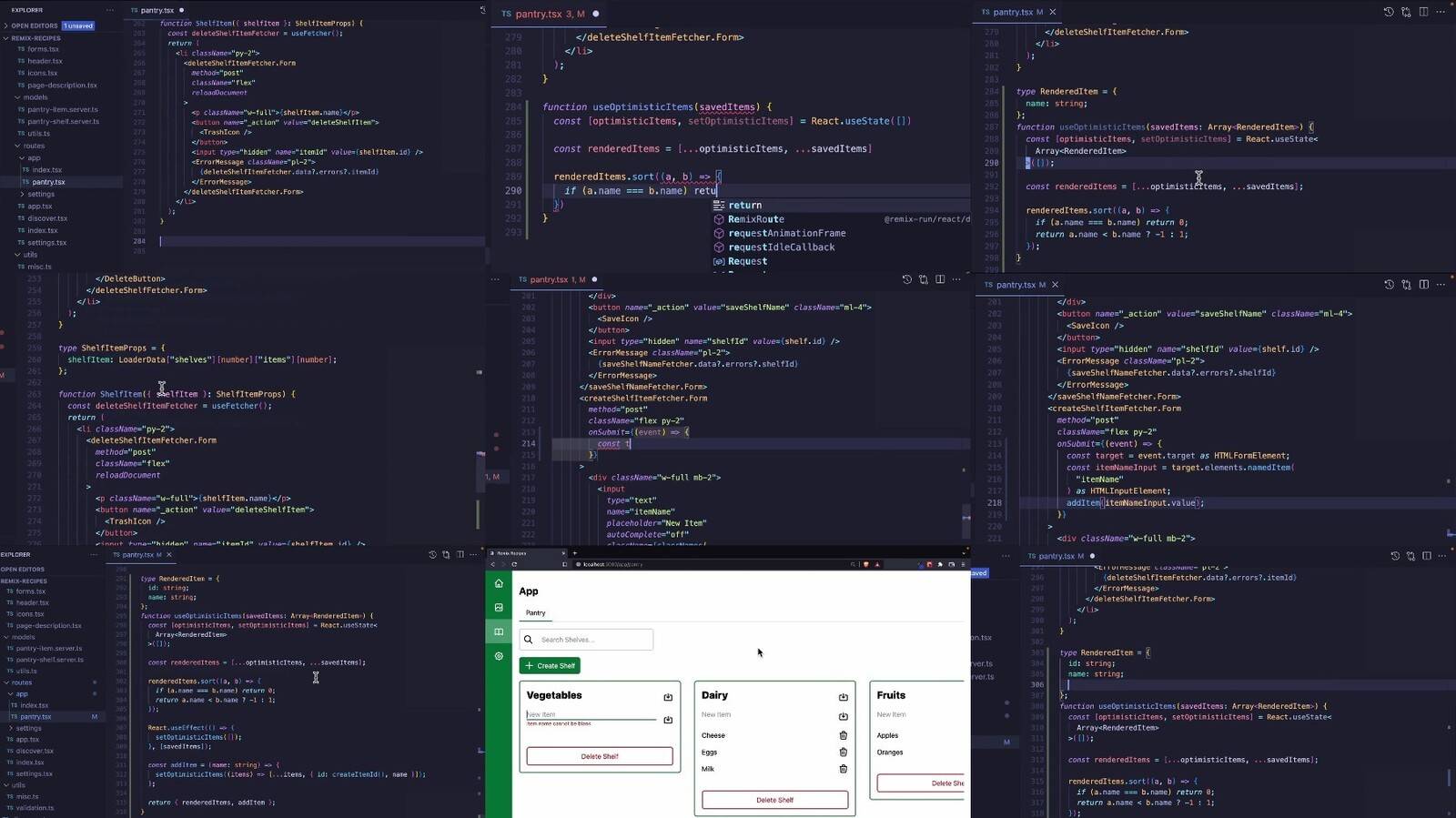Open icons.tsx in the top-left explorer
The height and width of the screenshot is (818, 1456).
click(x=42, y=73)
